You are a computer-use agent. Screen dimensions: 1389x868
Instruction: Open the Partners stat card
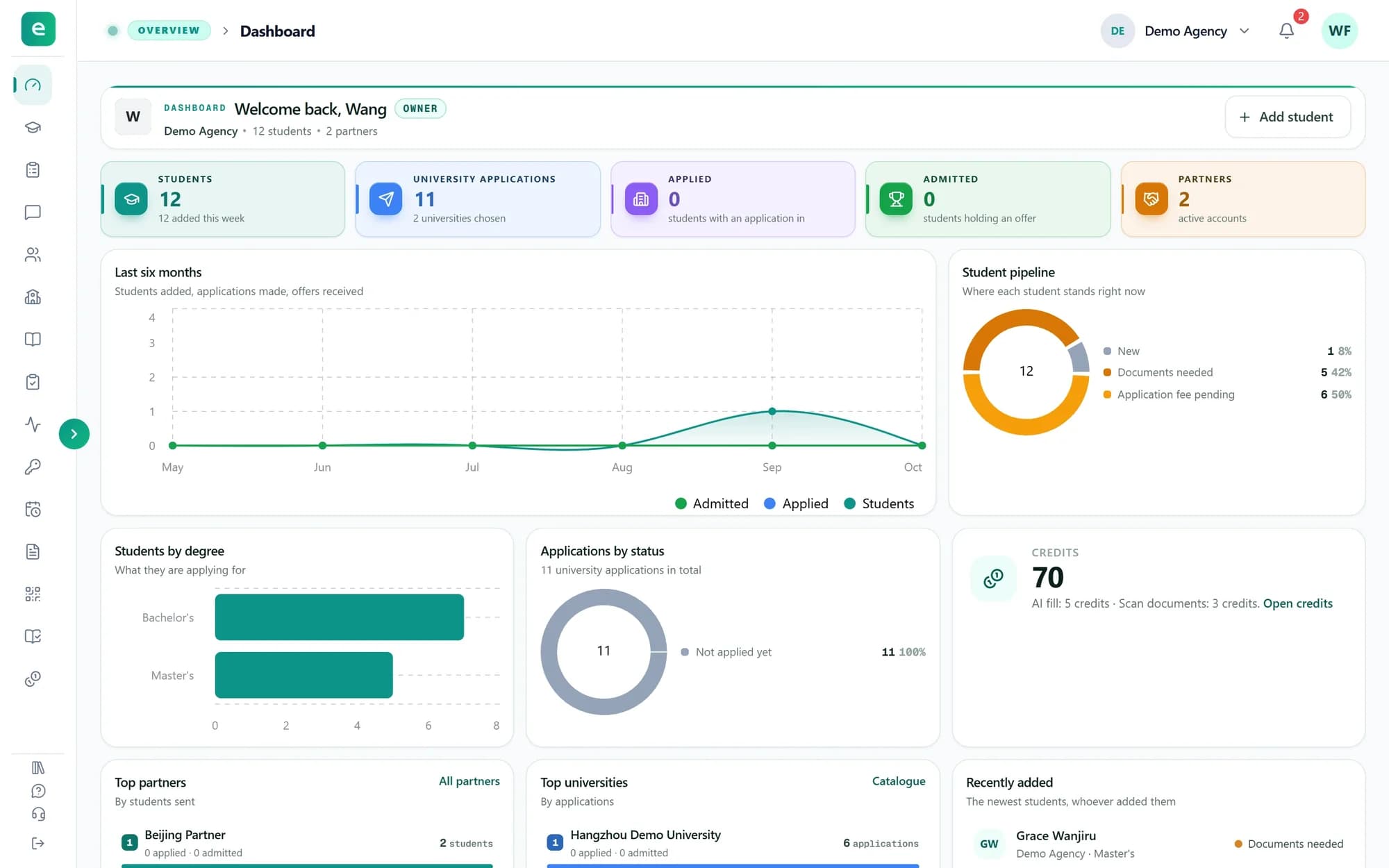click(1243, 199)
